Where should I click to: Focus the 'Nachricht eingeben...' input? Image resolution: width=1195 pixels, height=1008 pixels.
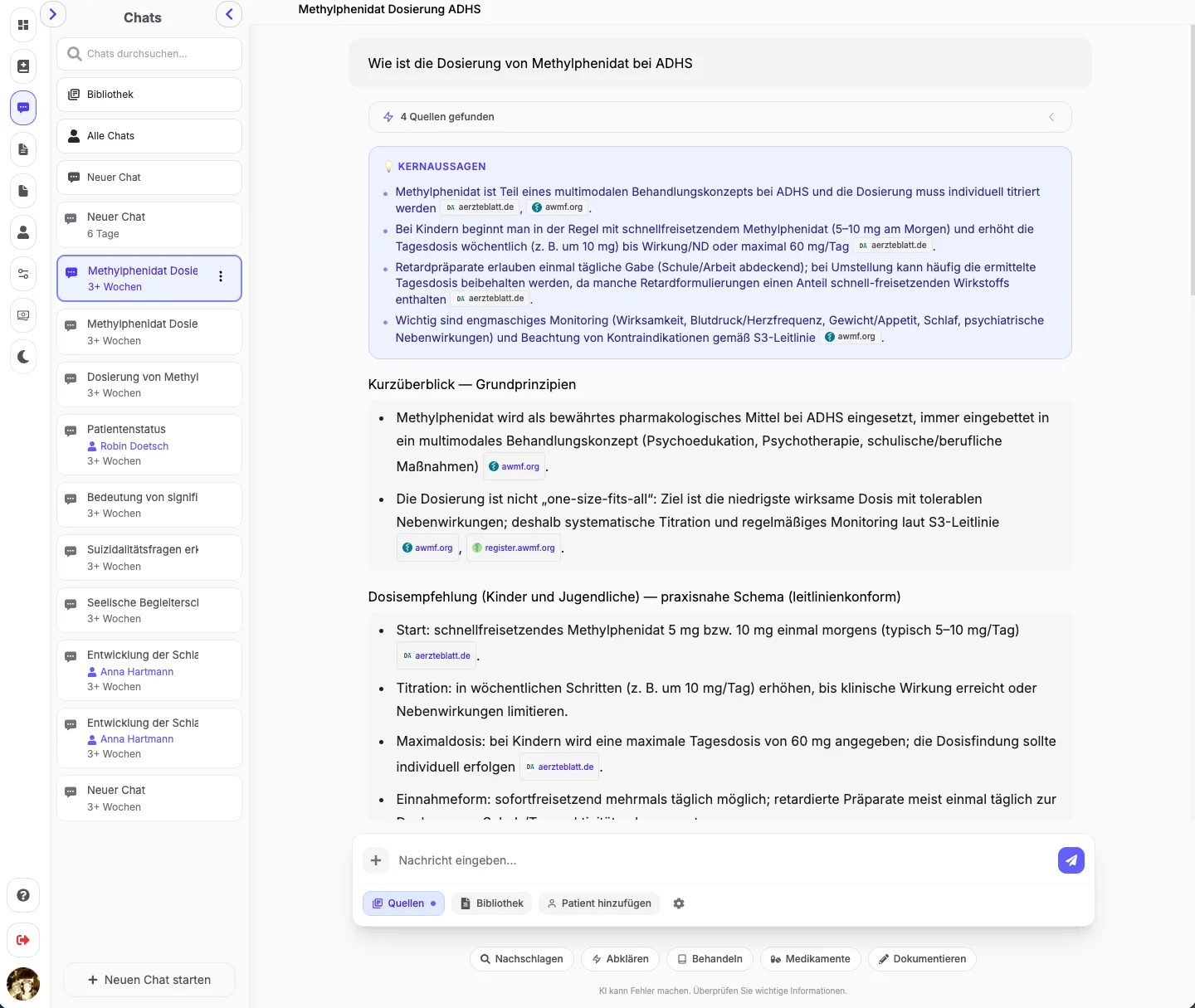click(x=722, y=860)
